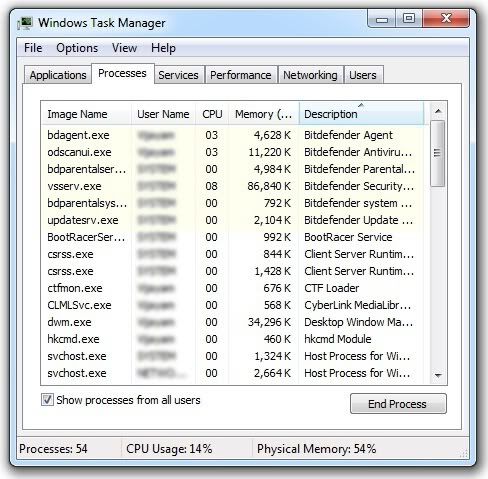Screen dimensions: 488x479
Task: Click the 11,220 K memory value
Action: 269,152
